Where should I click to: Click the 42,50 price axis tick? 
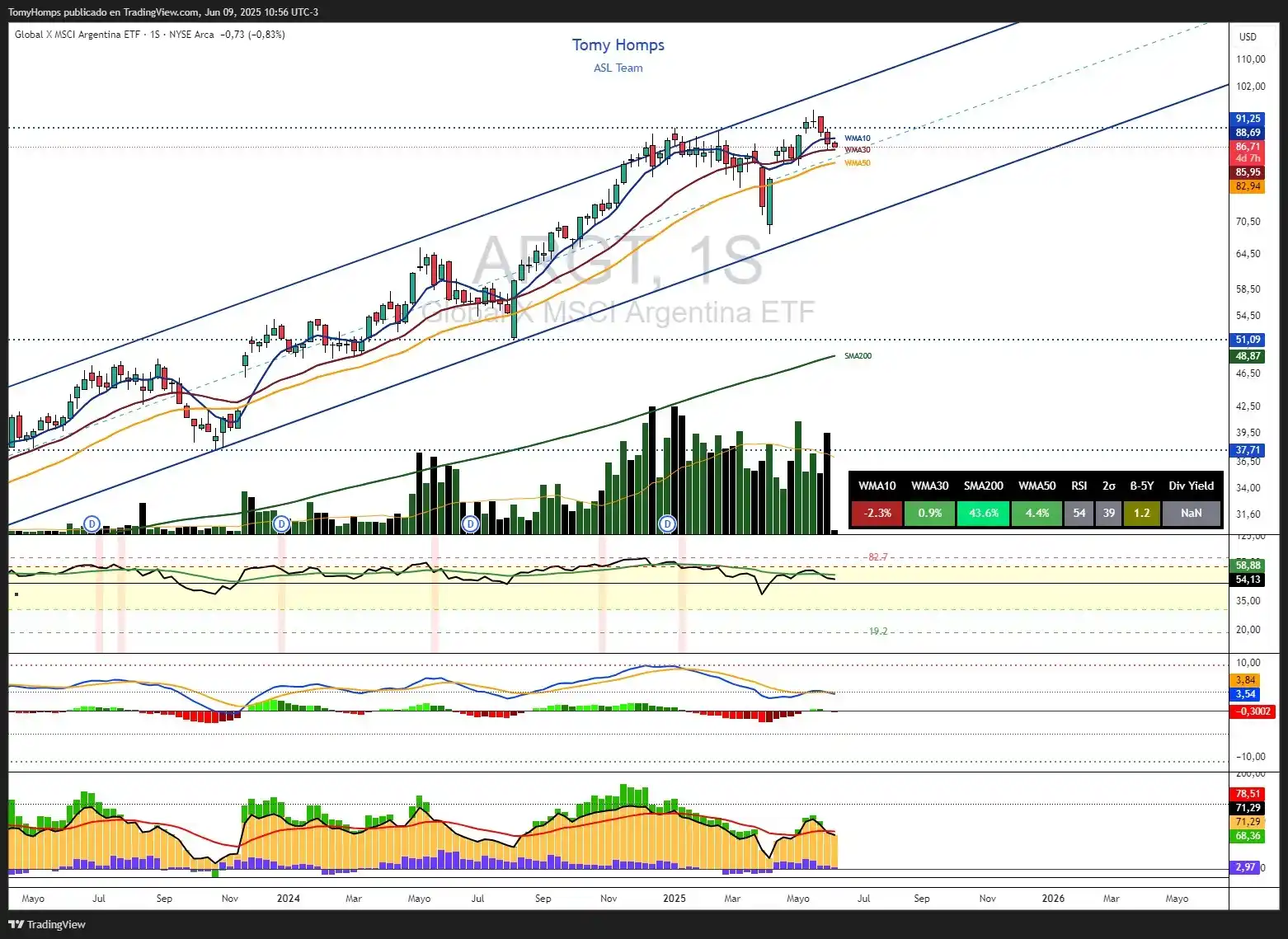coord(1248,406)
